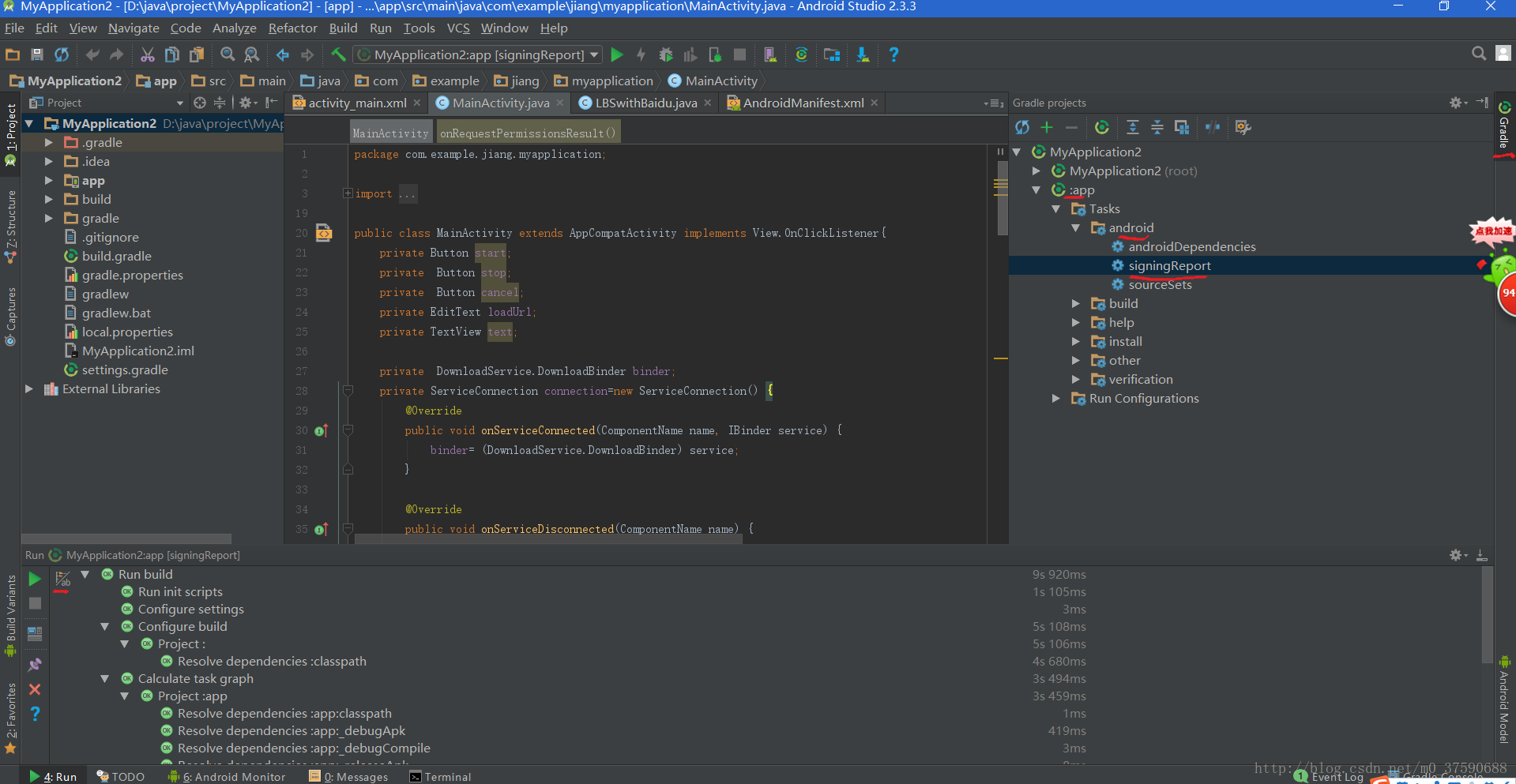Screen dimensions: 1516x784
Task: Expand the app module in Project tree
Action: tap(48, 180)
